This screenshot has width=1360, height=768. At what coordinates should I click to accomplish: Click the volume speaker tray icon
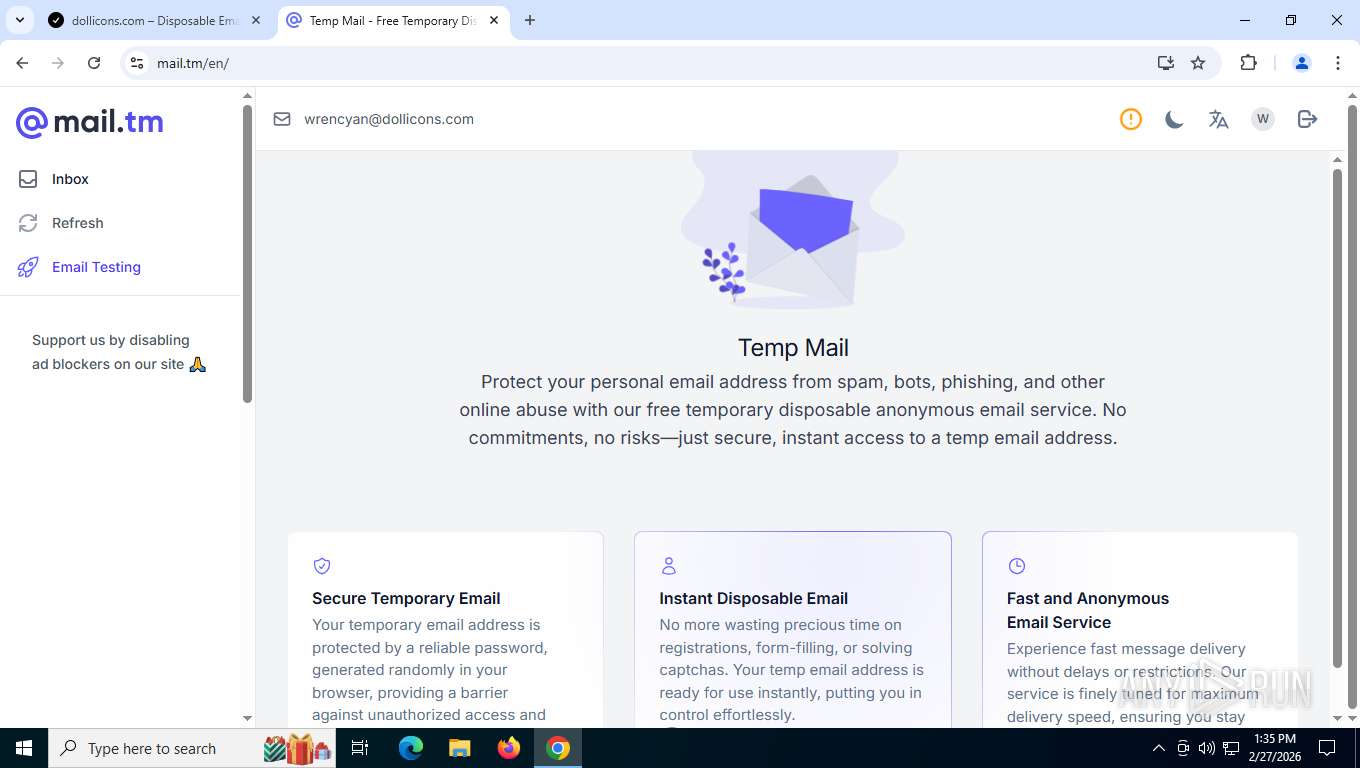[x=1206, y=748]
